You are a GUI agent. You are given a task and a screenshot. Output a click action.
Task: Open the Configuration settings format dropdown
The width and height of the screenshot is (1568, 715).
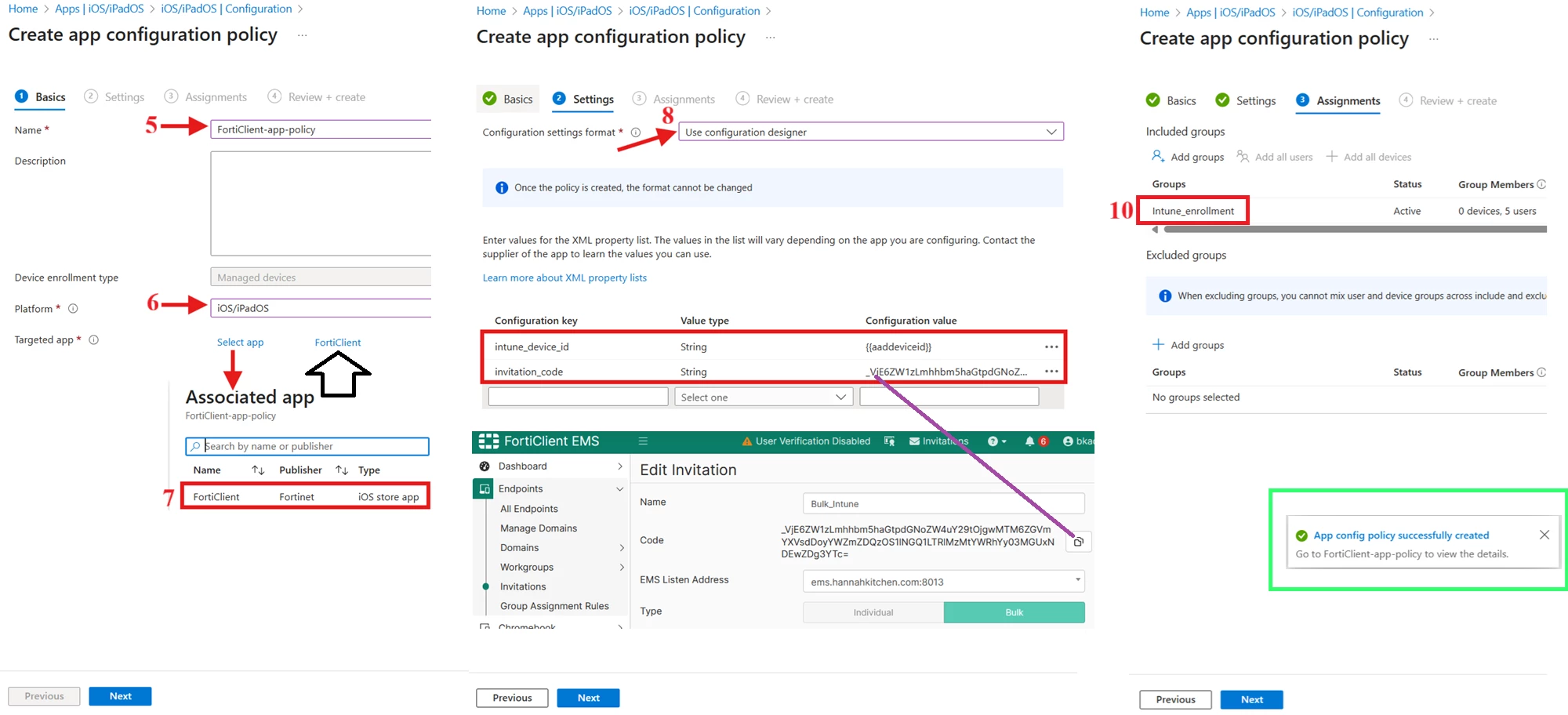click(x=870, y=132)
